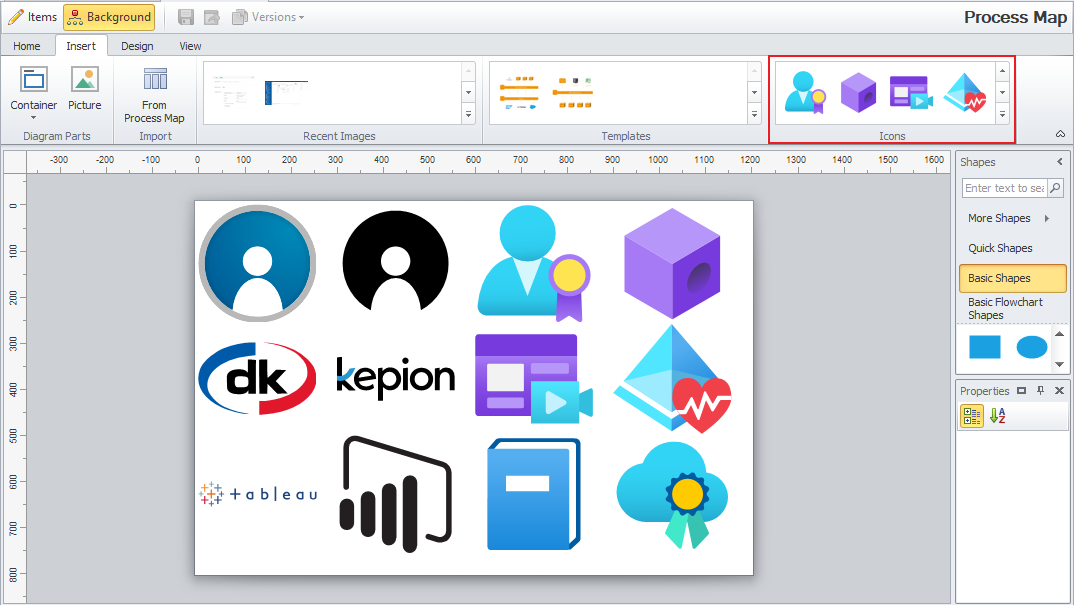Viewport: 1074px width, 605px height.
Task: Pick the blue rectangle shape
Action: [984, 347]
